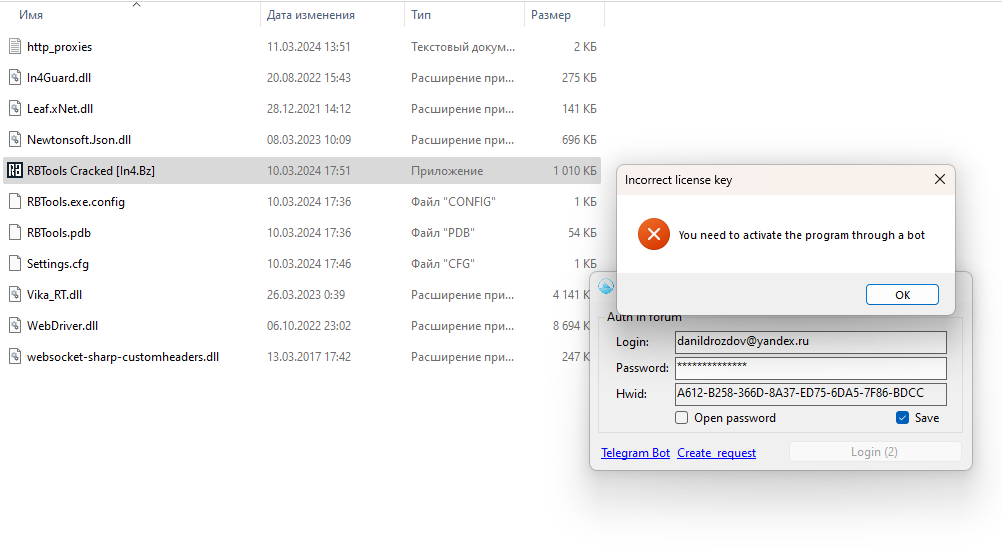Open the Create request link
Viewport: 1002px width, 556px height.
point(716,452)
